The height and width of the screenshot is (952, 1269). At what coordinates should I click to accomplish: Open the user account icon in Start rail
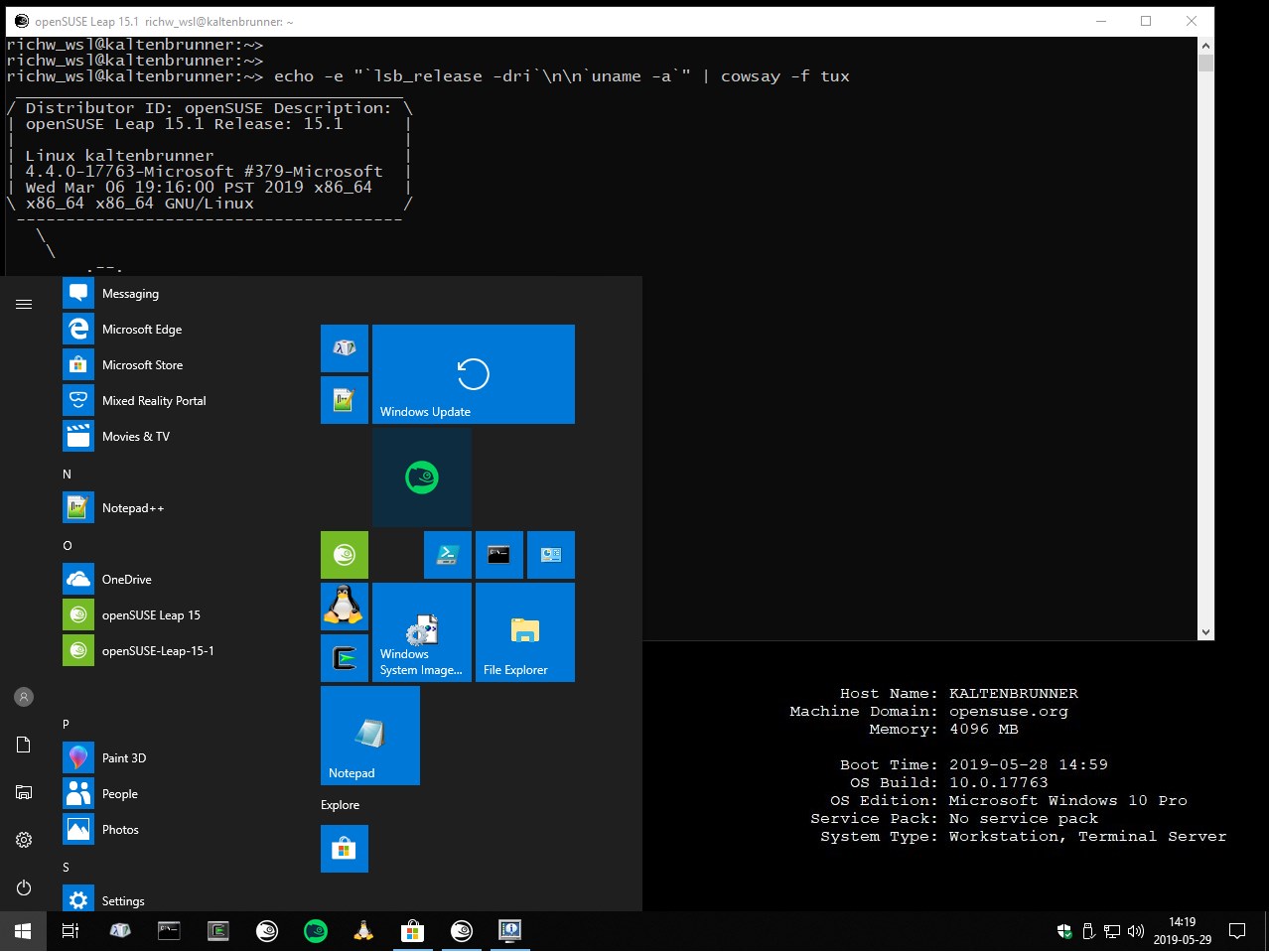[x=24, y=697]
